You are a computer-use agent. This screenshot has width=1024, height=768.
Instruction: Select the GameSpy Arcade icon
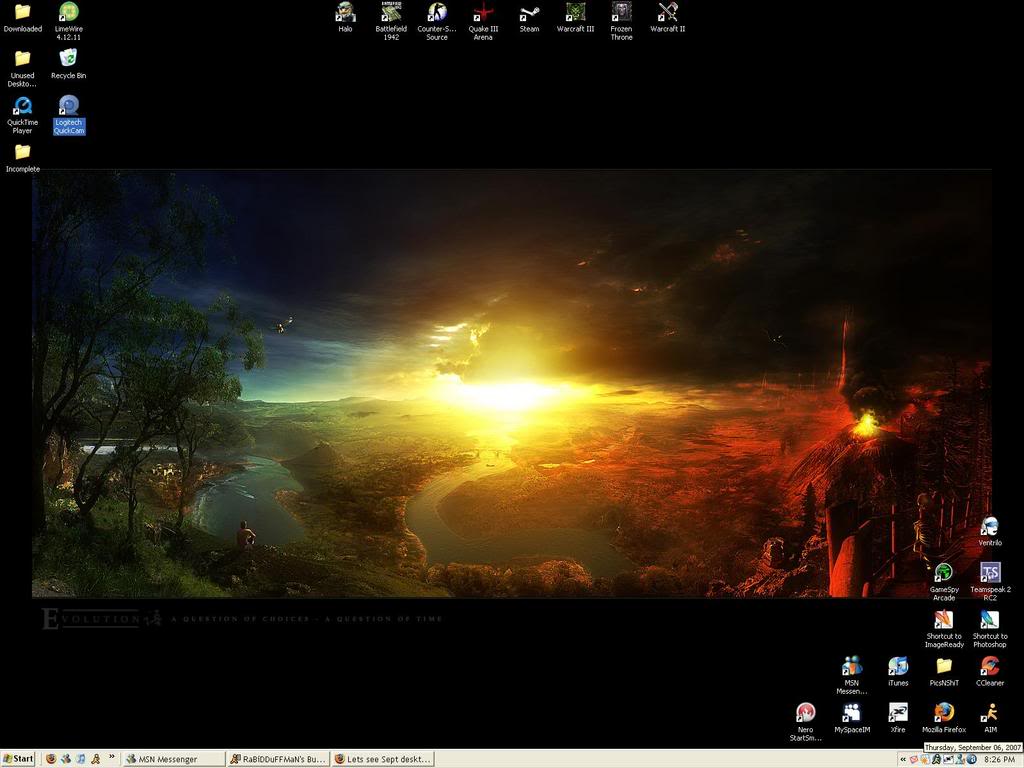coord(944,582)
